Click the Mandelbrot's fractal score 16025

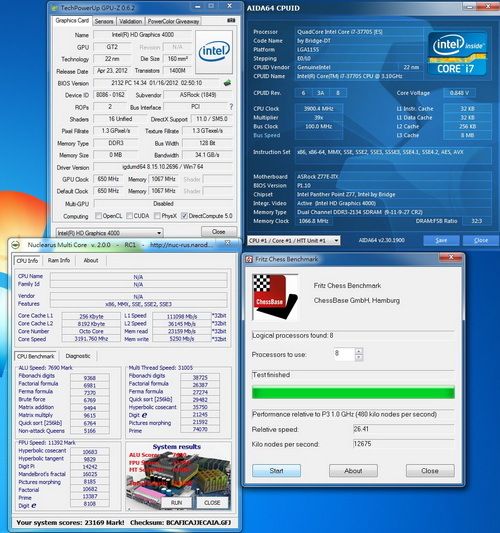90,474
